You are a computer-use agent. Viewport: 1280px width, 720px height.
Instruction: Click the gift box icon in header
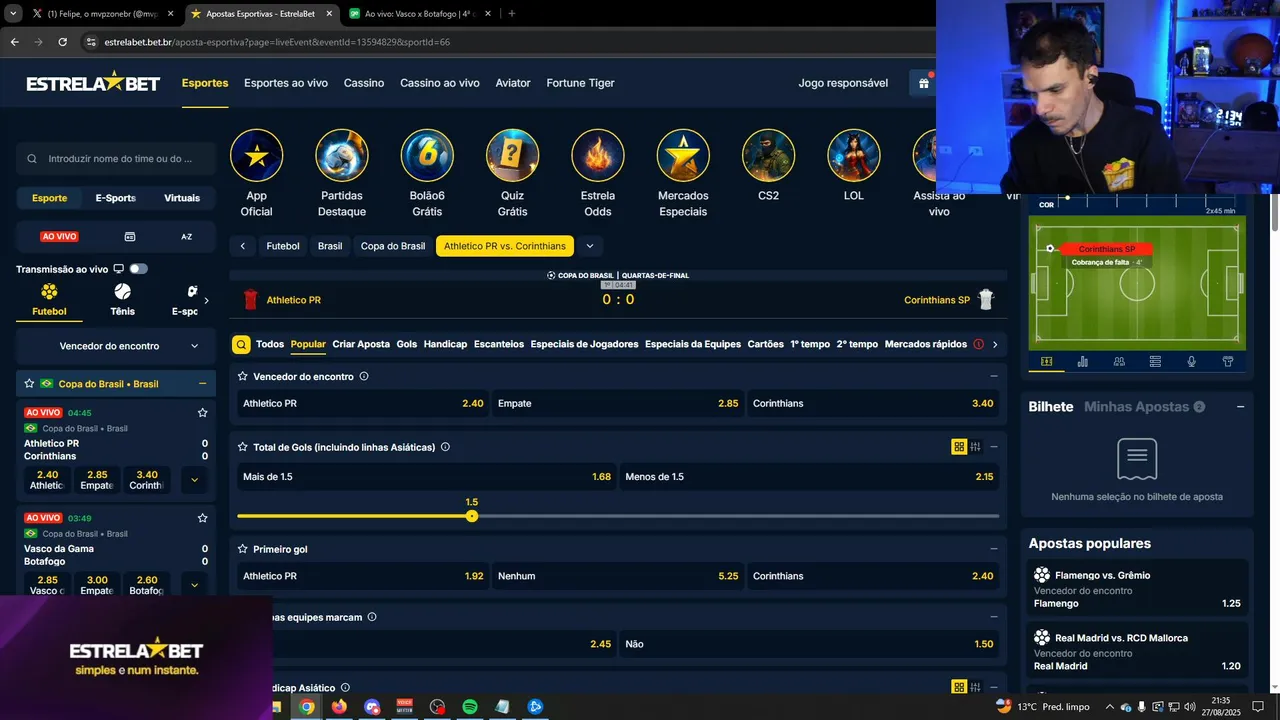(x=924, y=83)
